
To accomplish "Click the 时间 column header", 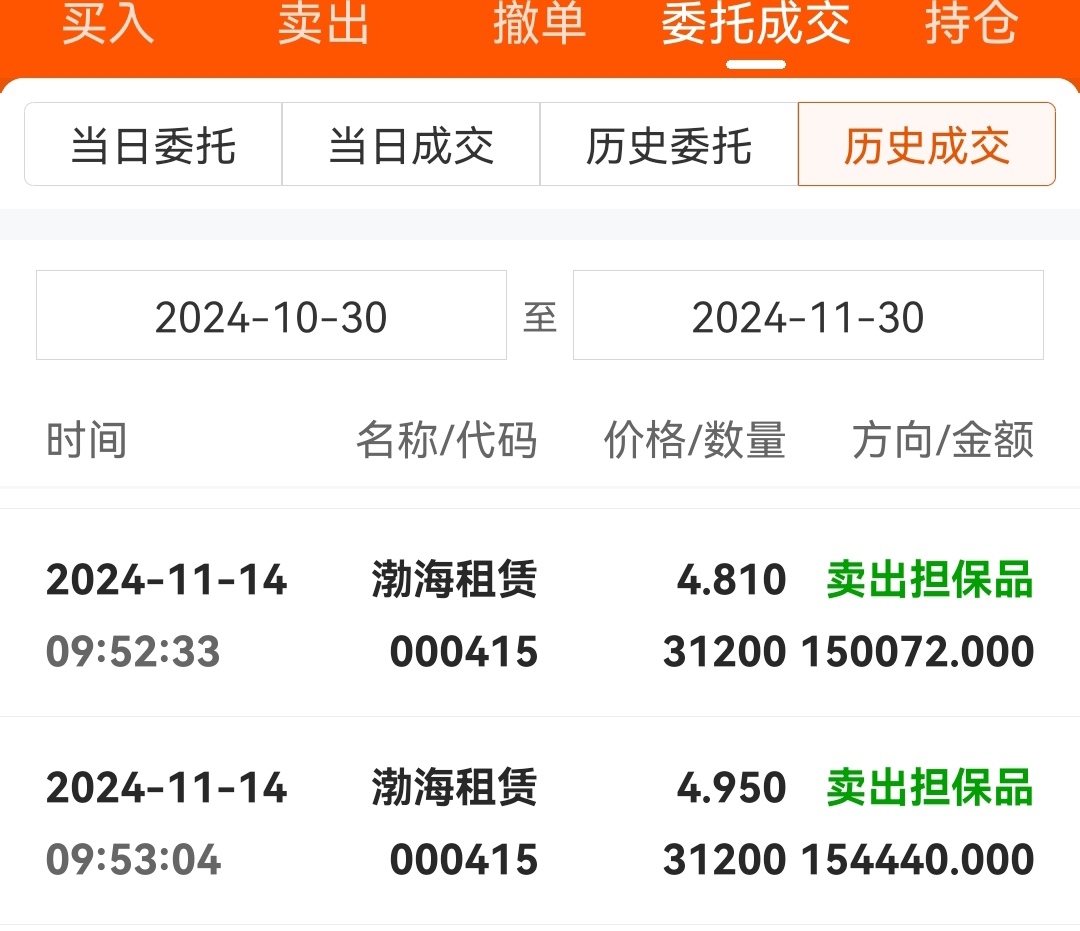I will tap(87, 439).
